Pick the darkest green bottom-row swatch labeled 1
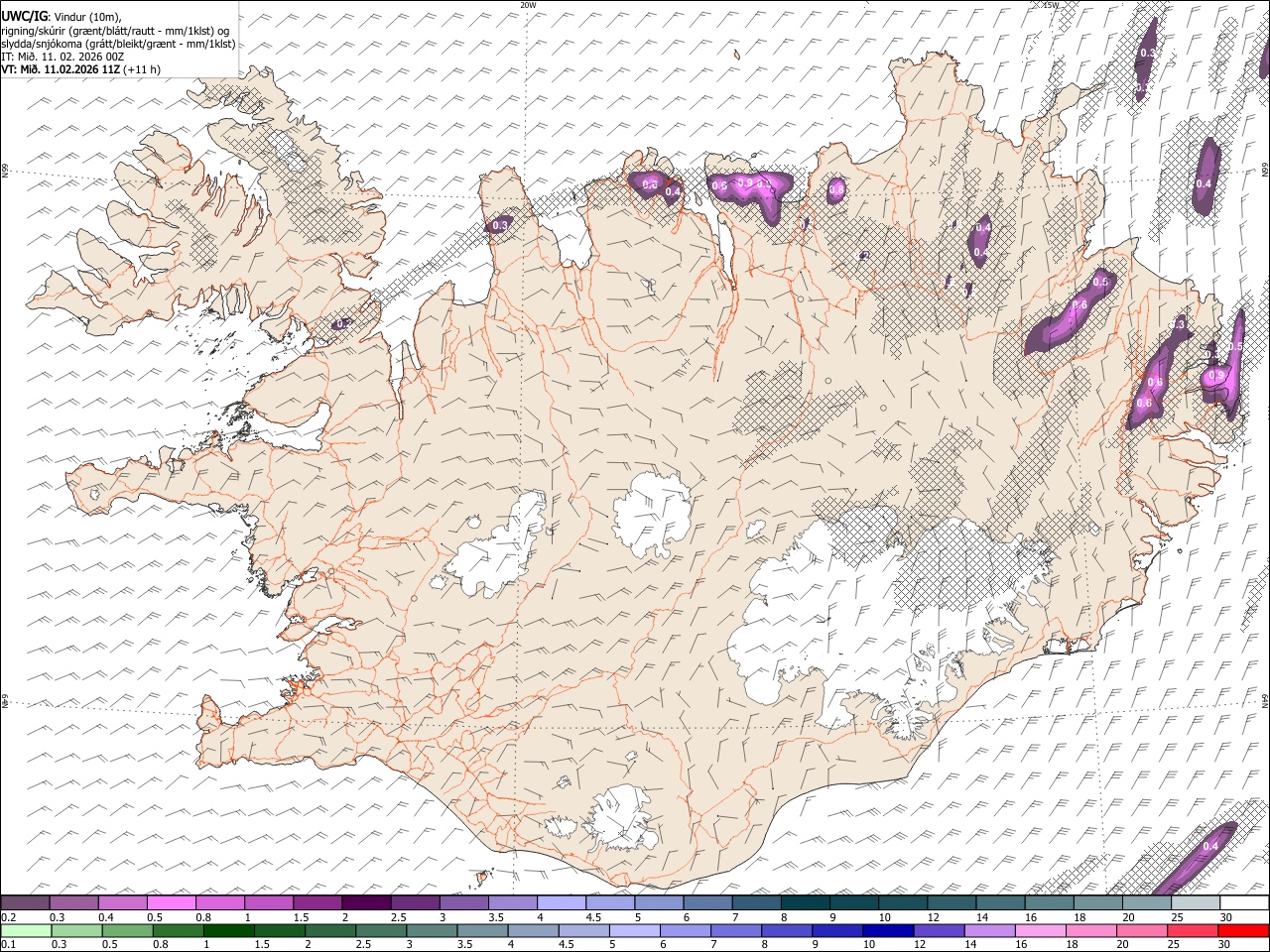 click(228, 931)
